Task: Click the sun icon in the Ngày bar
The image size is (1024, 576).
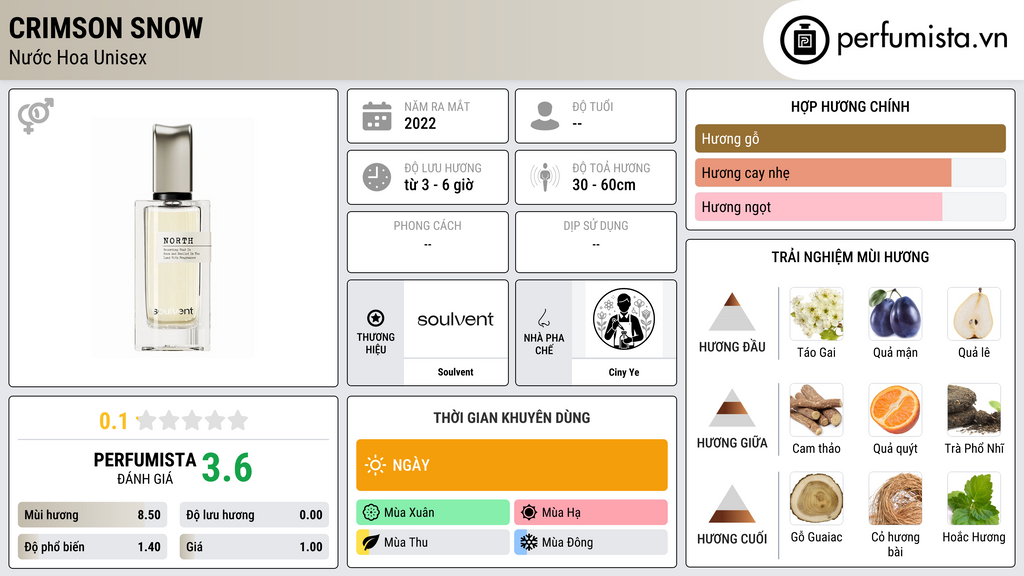Action: pos(376,465)
